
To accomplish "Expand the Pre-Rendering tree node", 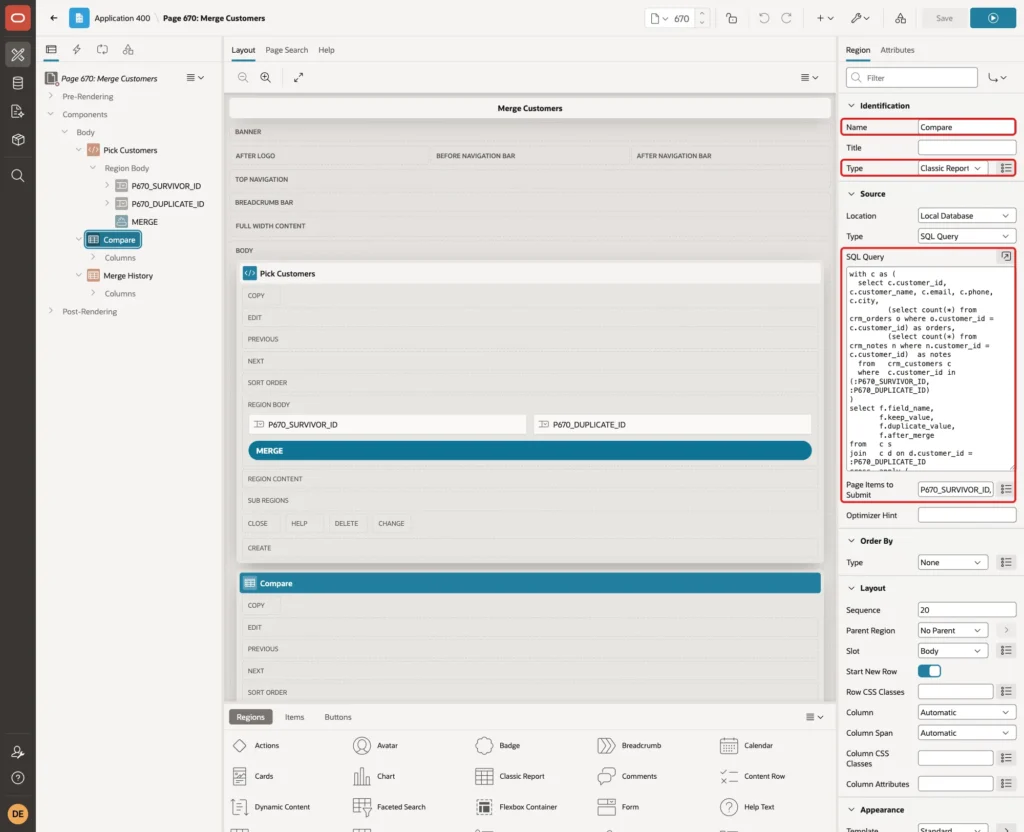I will click(x=50, y=96).
